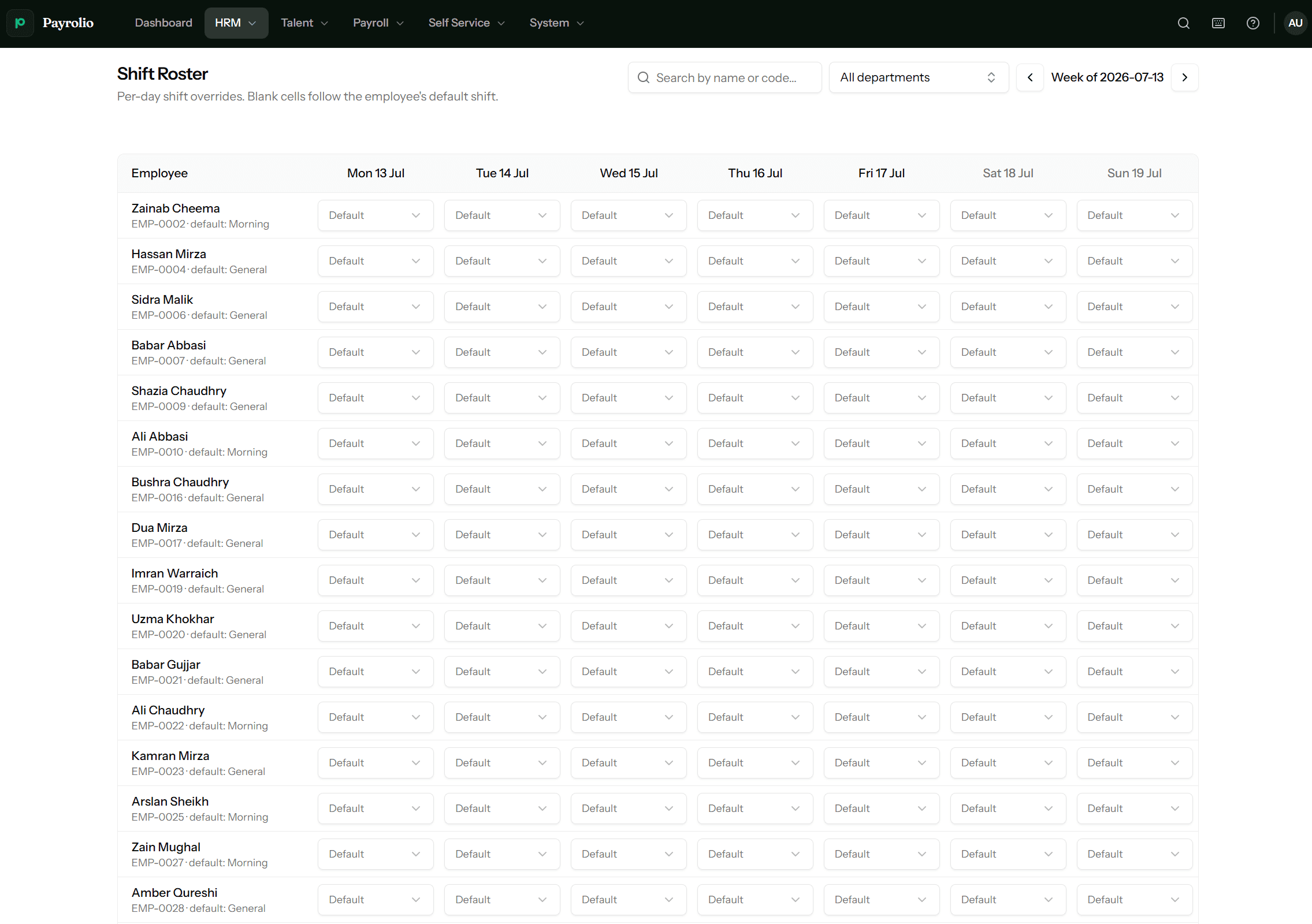This screenshot has height=924, width=1312.
Task: Open Ali Abbasi's Mon 13 Jul shift dropdown
Action: (x=376, y=444)
